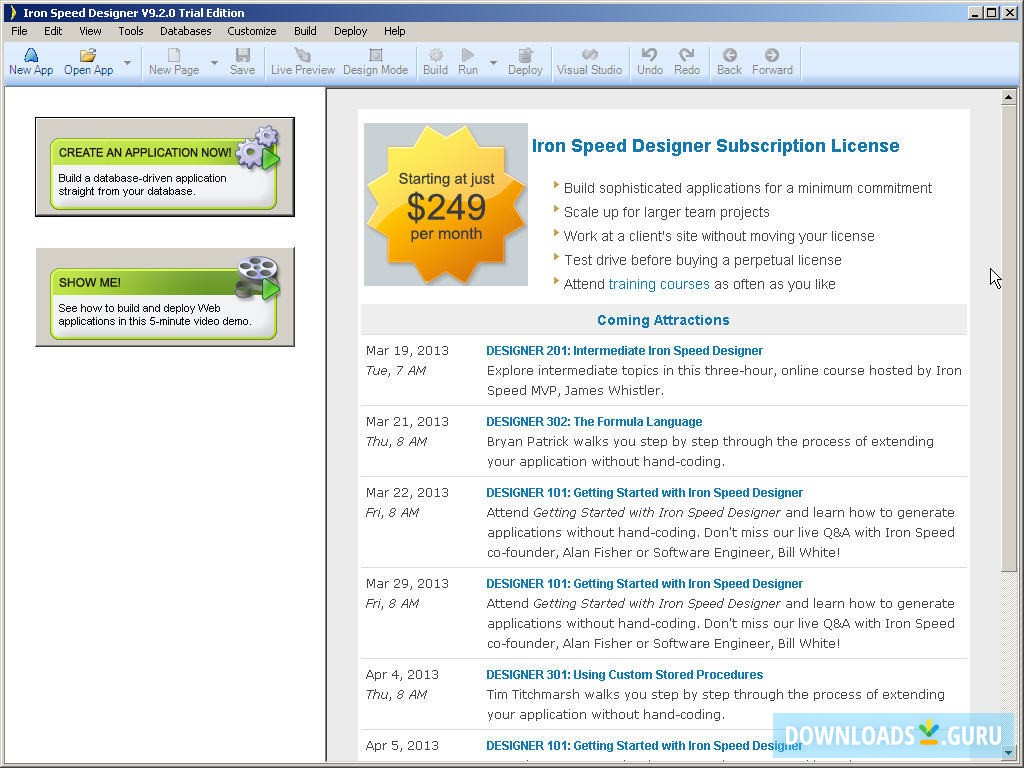The width and height of the screenshot is (1024, 768).
Task: Launch Visual Studio from the toolbar
Action: tap(589, 56)
